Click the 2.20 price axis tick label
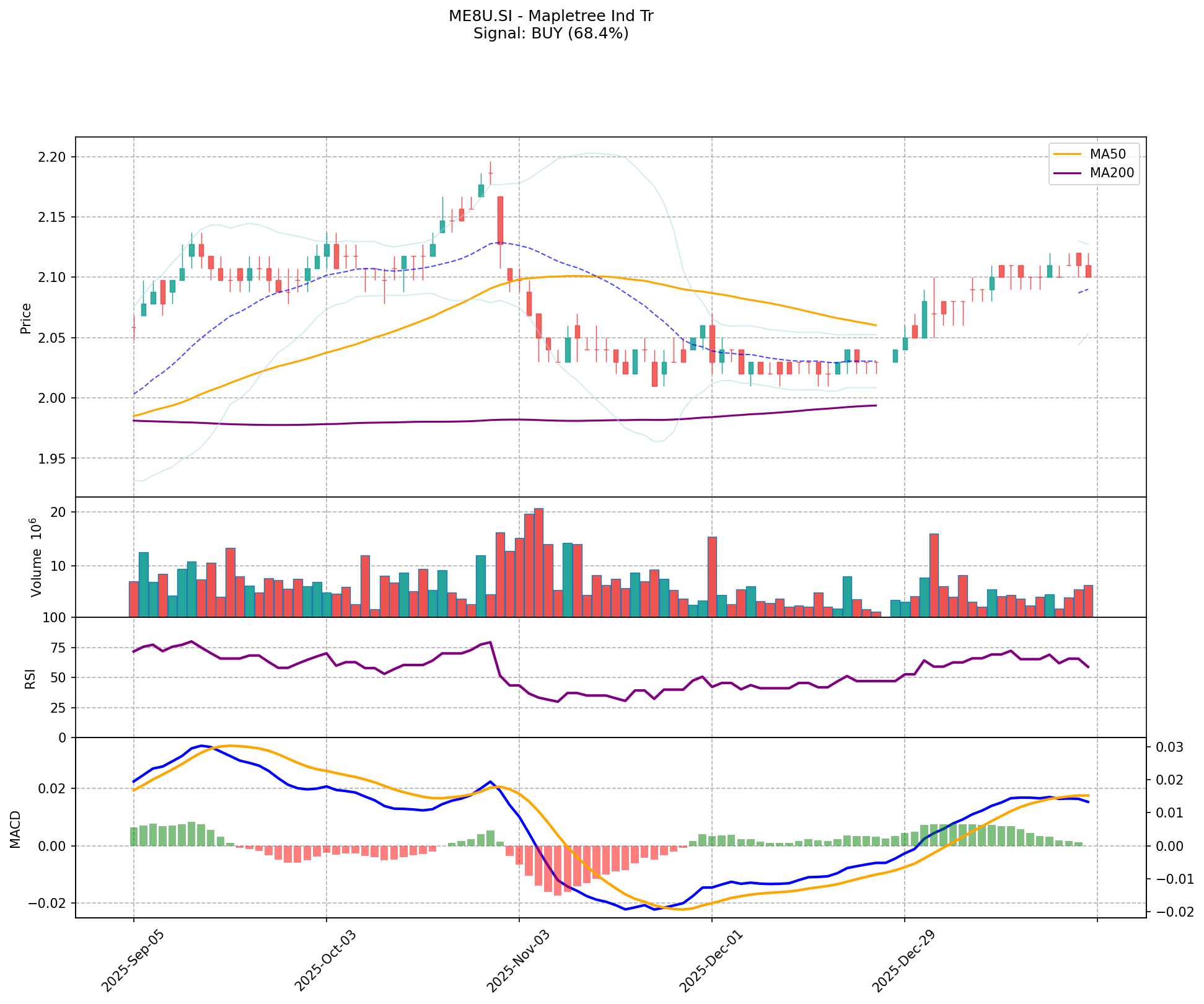This screenshot has height=1004, width=1204. point(52,157)
